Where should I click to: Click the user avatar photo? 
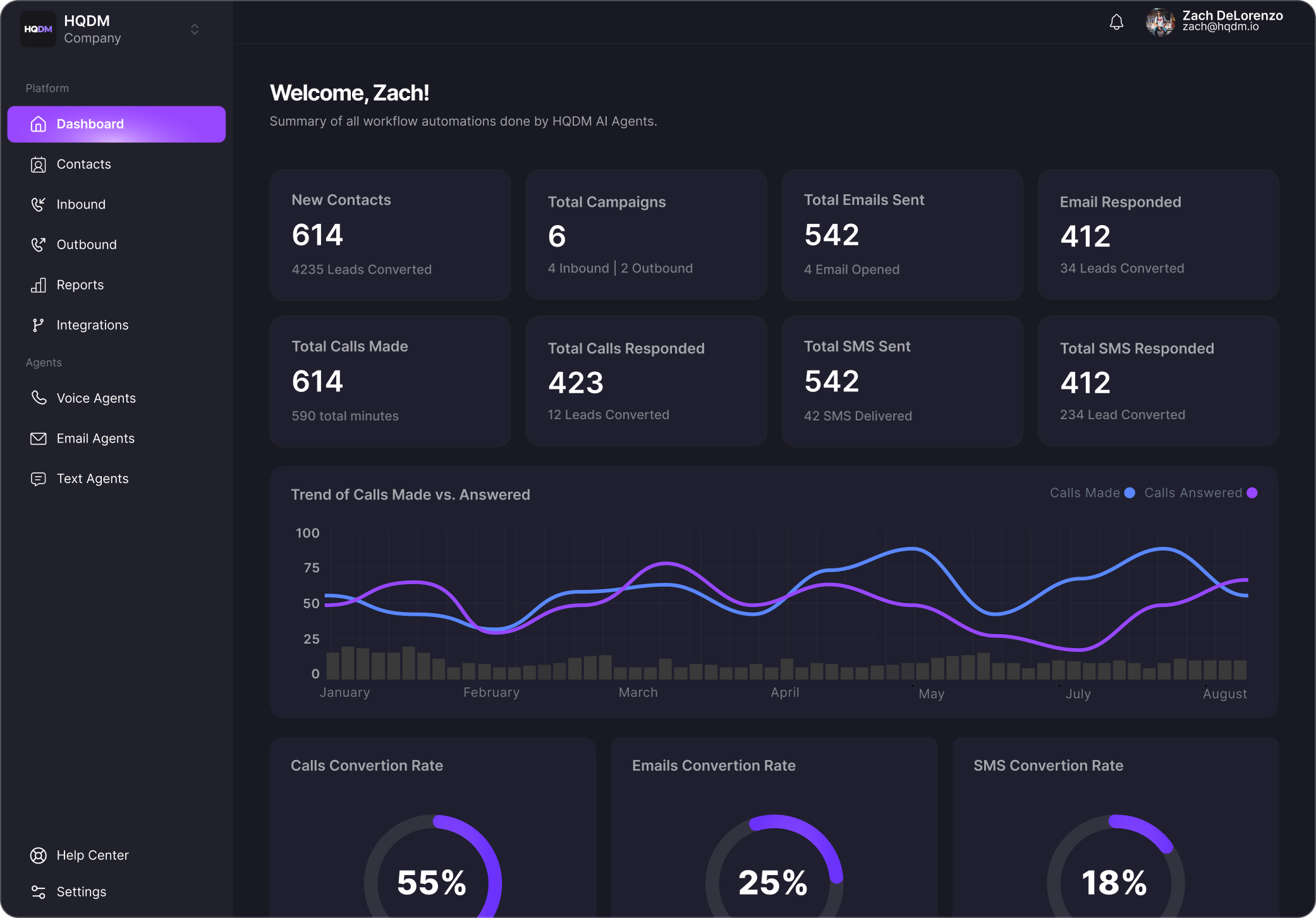click(x=1161, y=22)
